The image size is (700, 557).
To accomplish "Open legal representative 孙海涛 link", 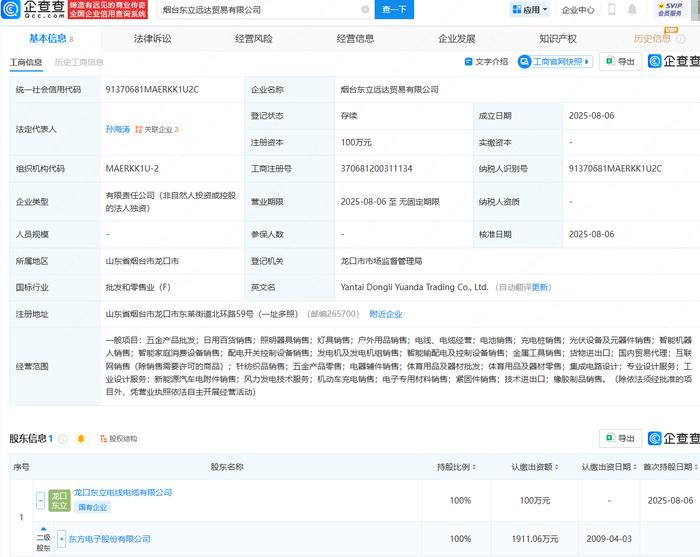I will [118, 129].
